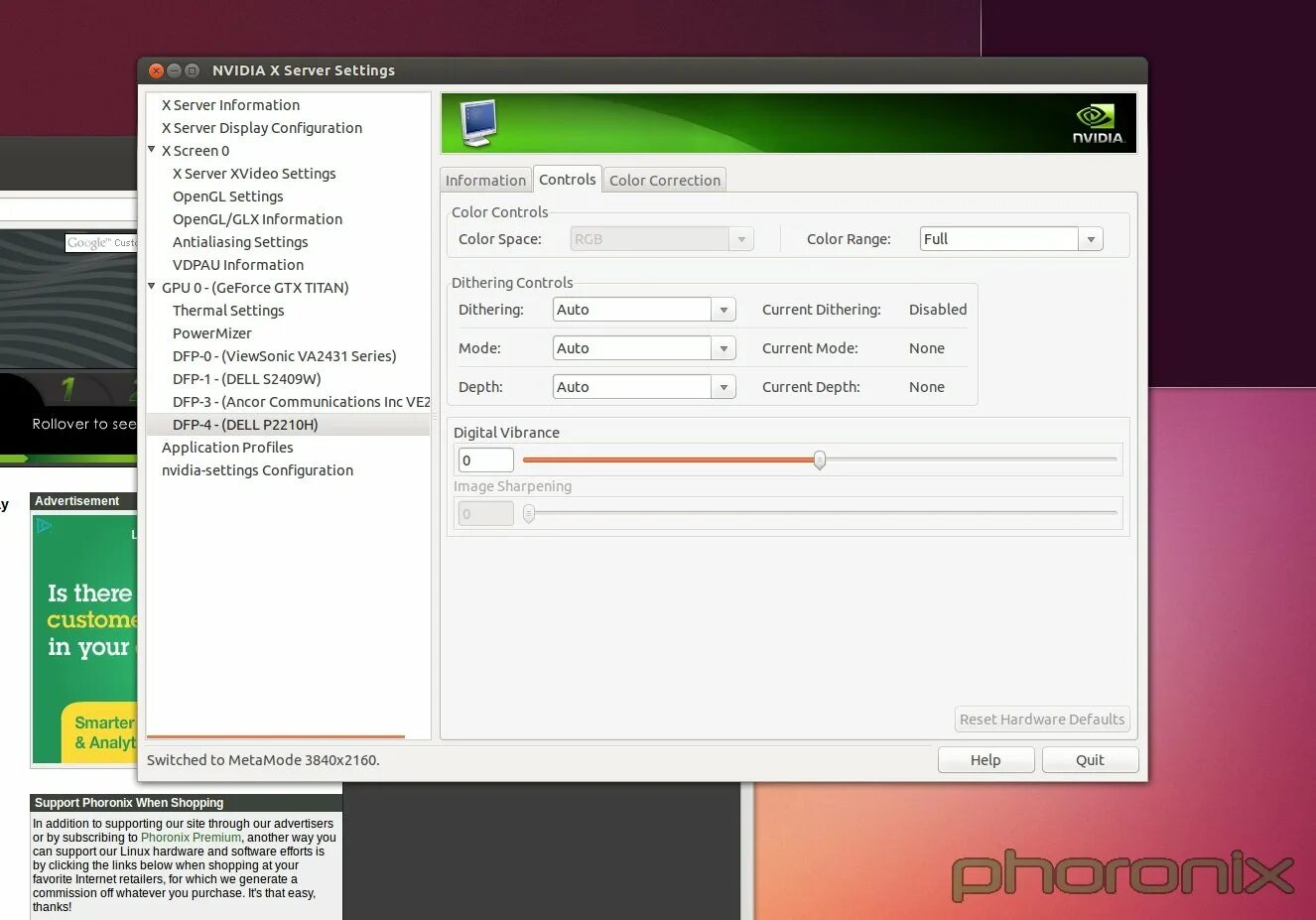This screenshot has width=1316, height=920.
Task: Click Reset Hardware Defaults button
Action: (x=1042, y=720)
